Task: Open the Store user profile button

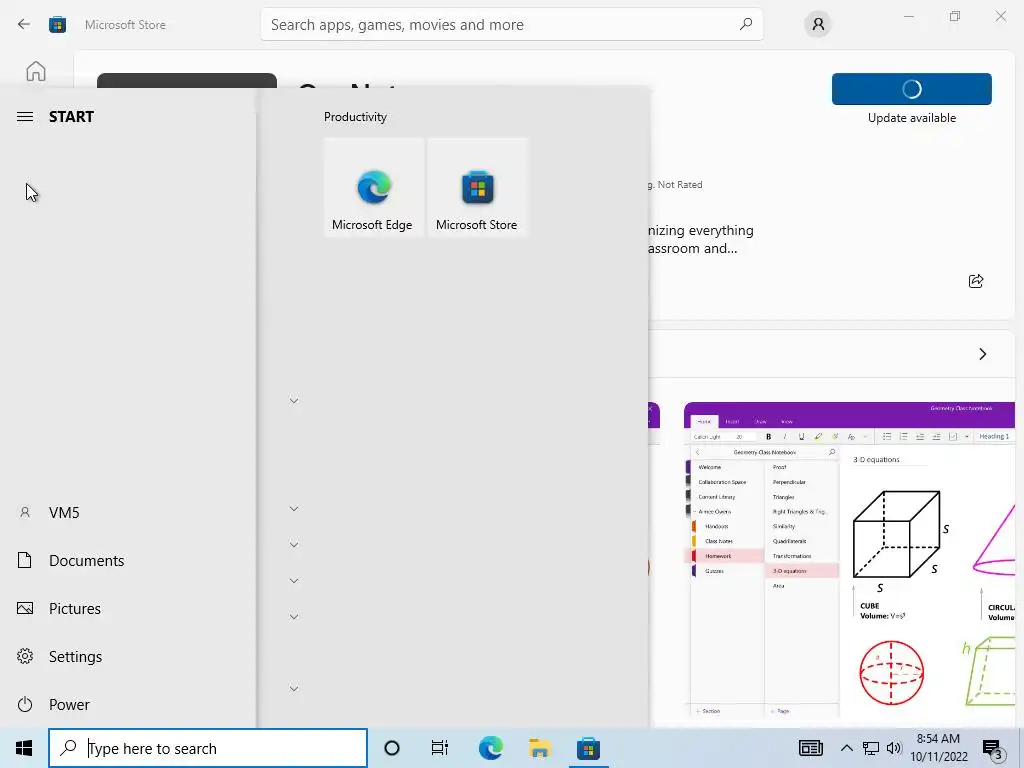Action: pos(818,25)
